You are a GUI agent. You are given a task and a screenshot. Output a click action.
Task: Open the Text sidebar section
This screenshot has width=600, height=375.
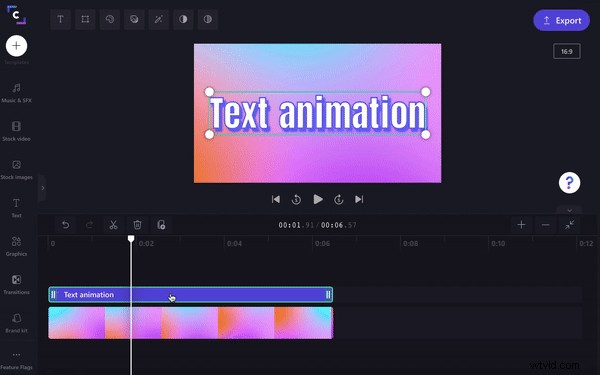point(16,208)
